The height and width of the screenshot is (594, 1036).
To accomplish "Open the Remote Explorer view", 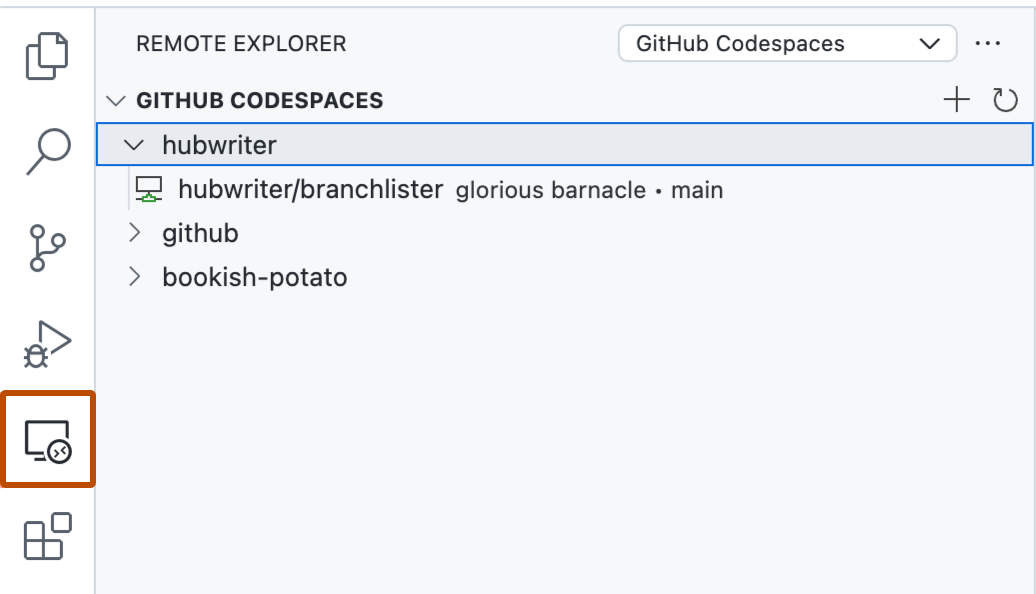I will tap(48, 440).
